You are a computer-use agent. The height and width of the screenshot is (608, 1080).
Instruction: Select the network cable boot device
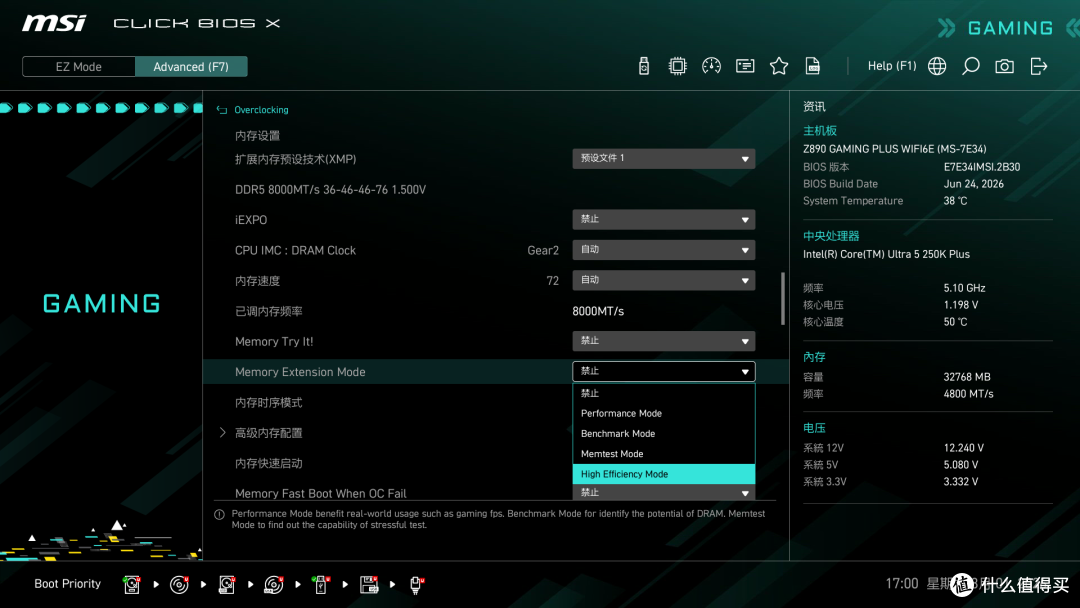point(416,585)
